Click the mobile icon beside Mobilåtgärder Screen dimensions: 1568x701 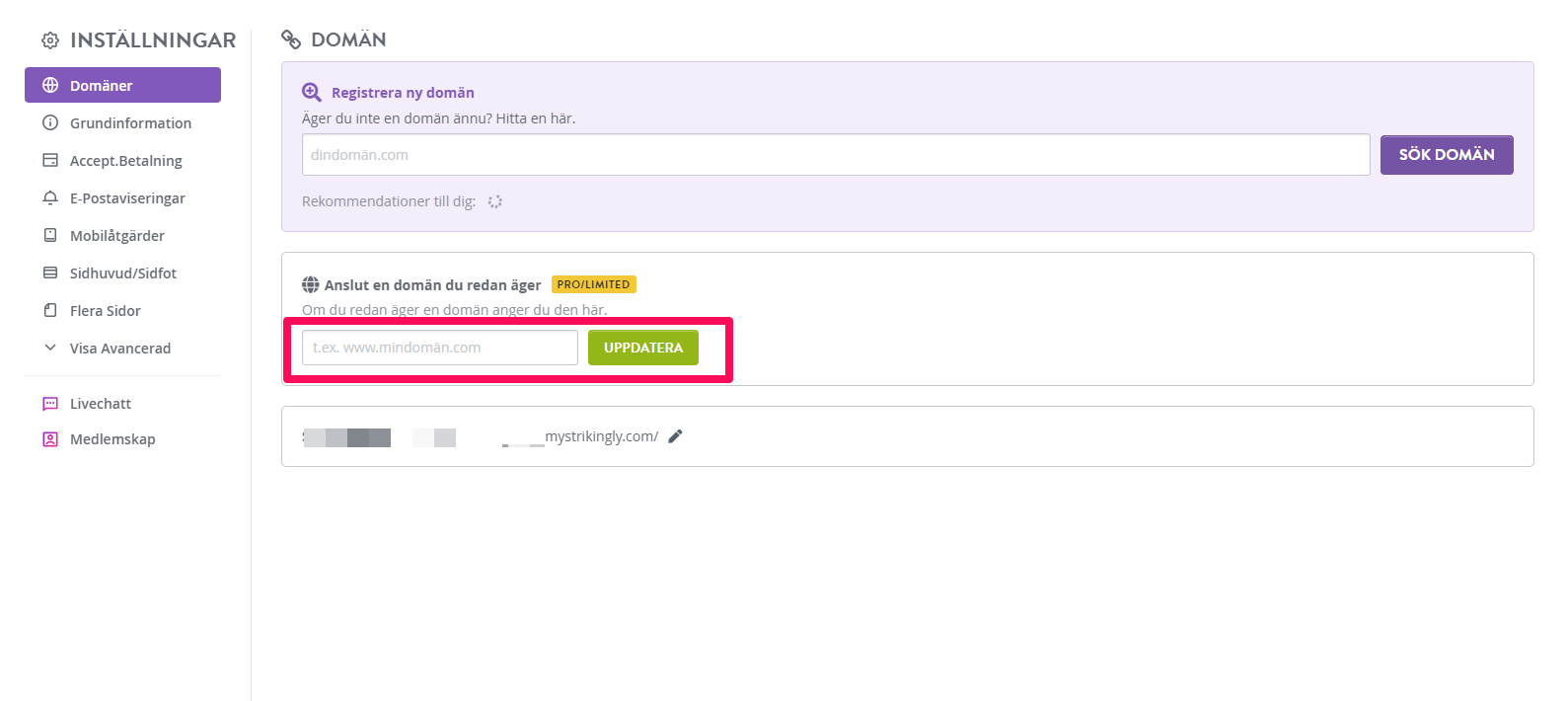click(50, 236)
